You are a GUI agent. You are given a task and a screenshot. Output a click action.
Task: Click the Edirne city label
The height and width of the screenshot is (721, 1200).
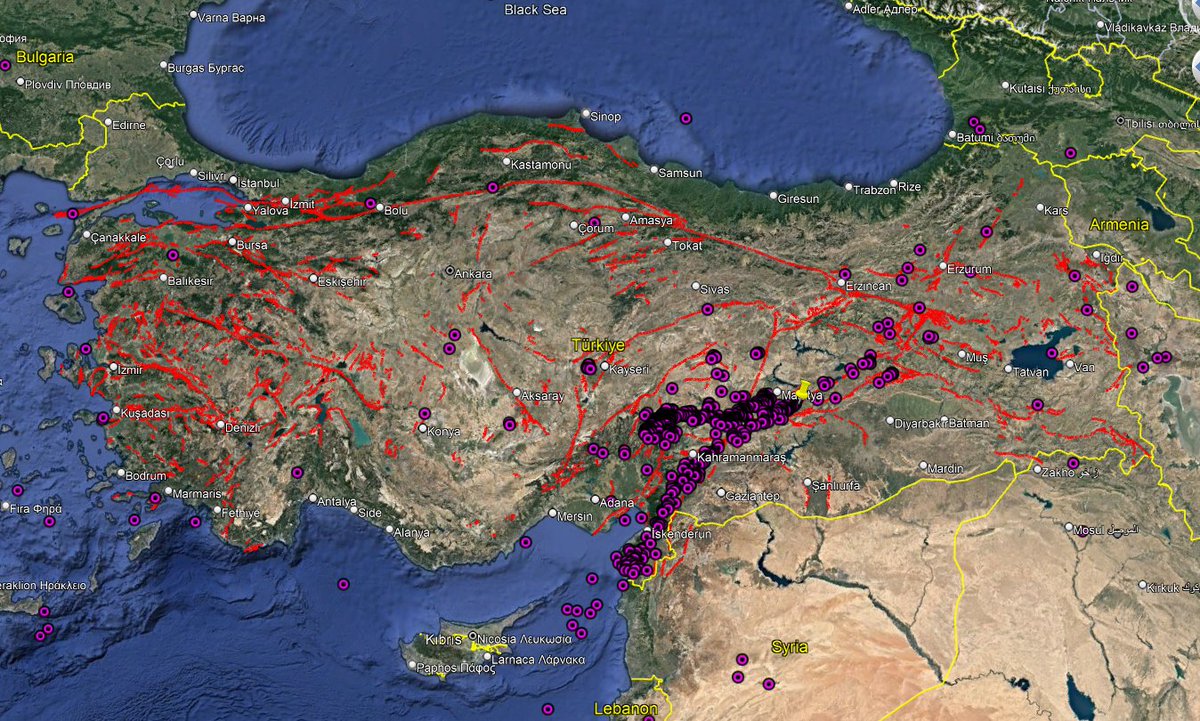(x=128, y=125)
